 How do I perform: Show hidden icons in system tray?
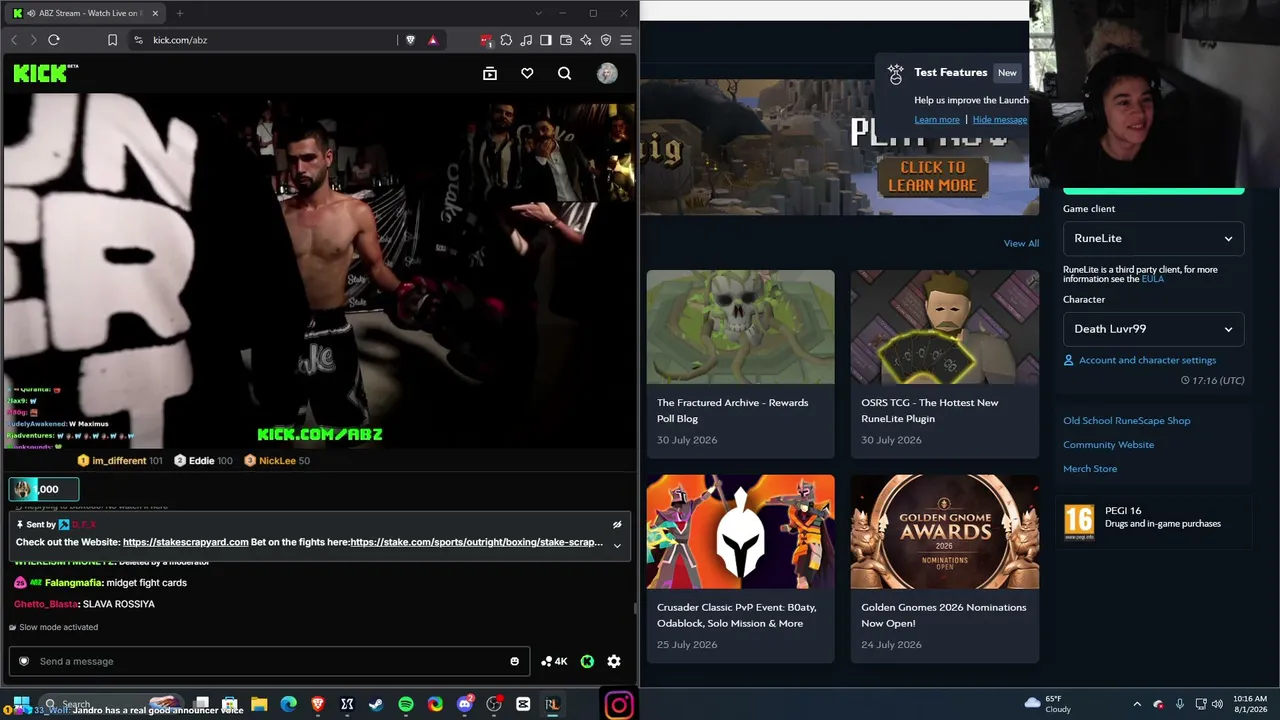tap(1137, 704)
